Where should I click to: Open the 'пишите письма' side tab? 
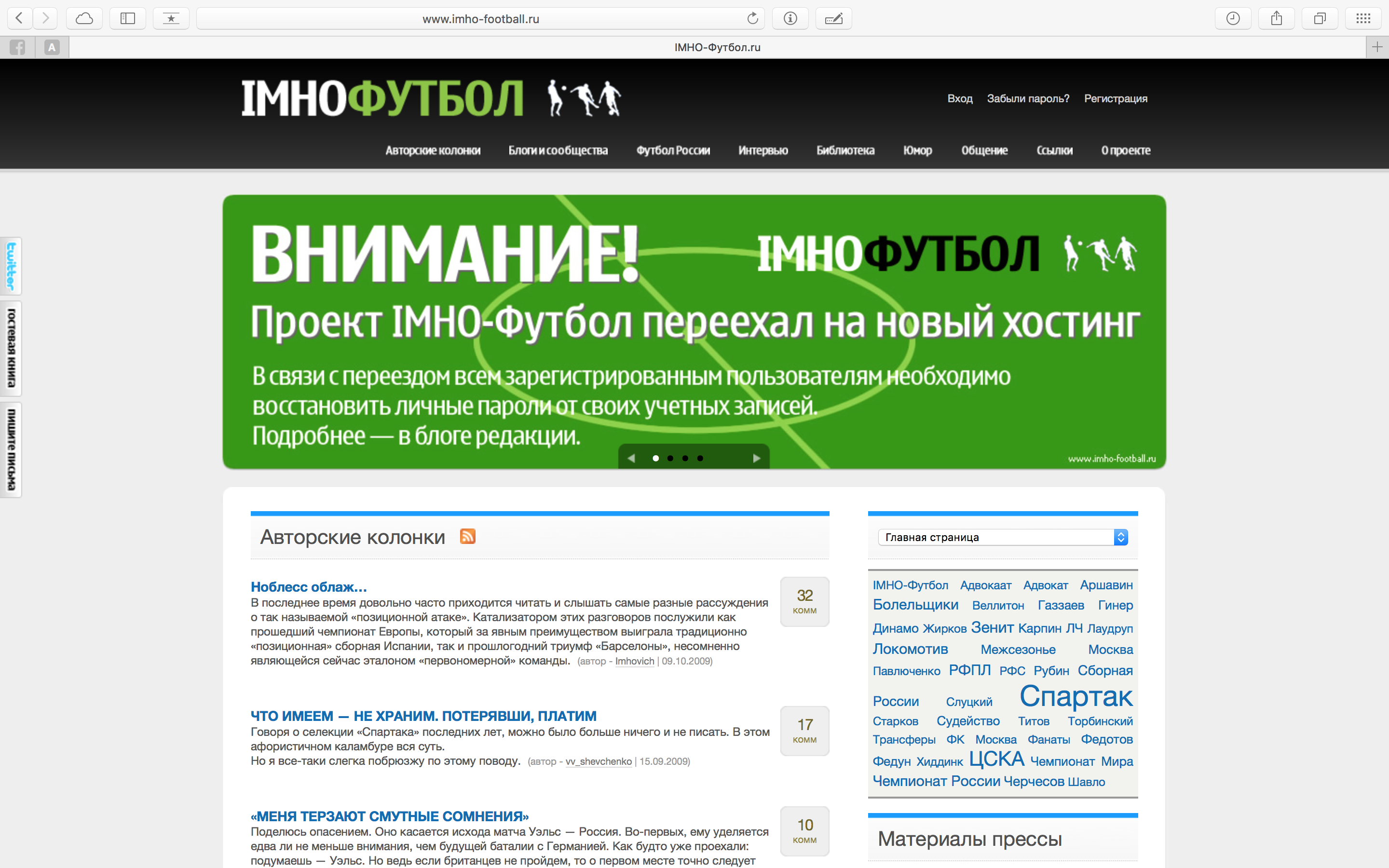(x=11, y=449)
